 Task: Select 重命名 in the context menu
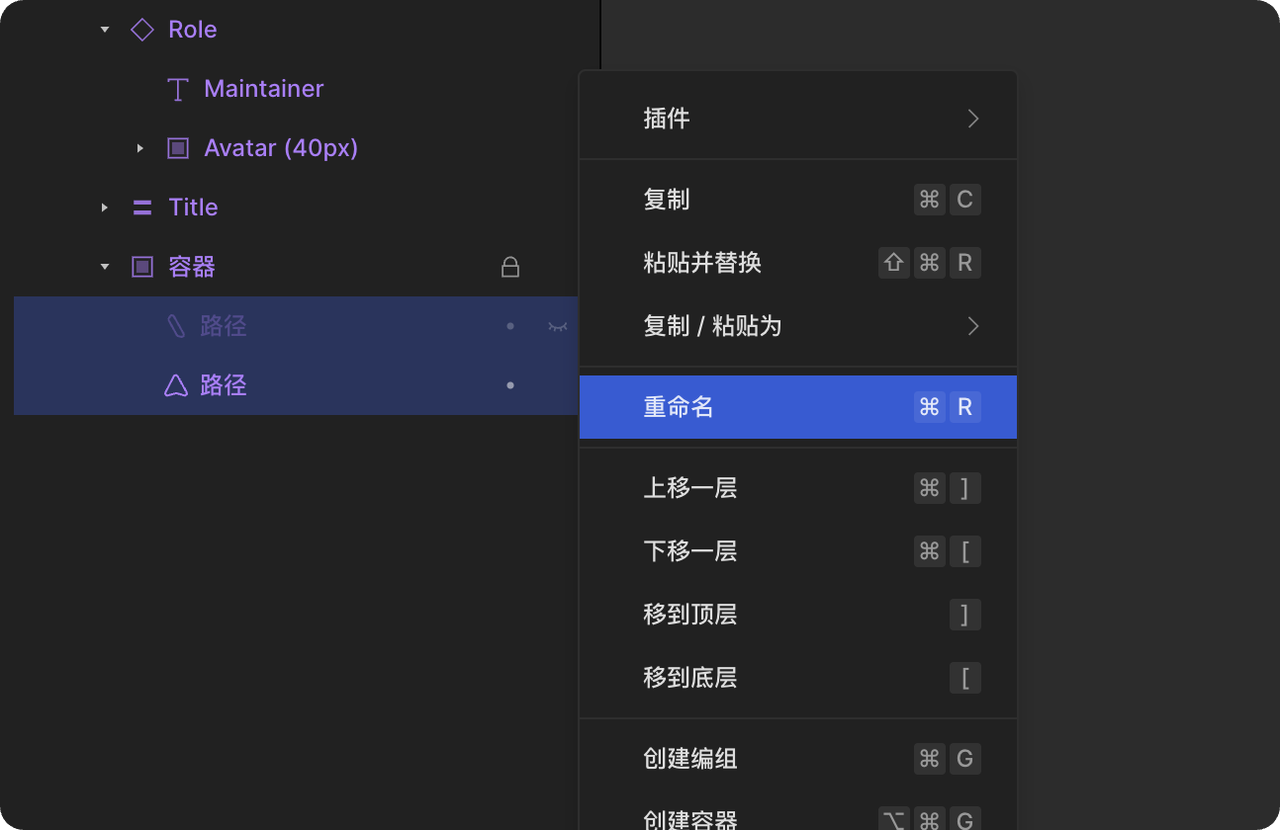798,407
